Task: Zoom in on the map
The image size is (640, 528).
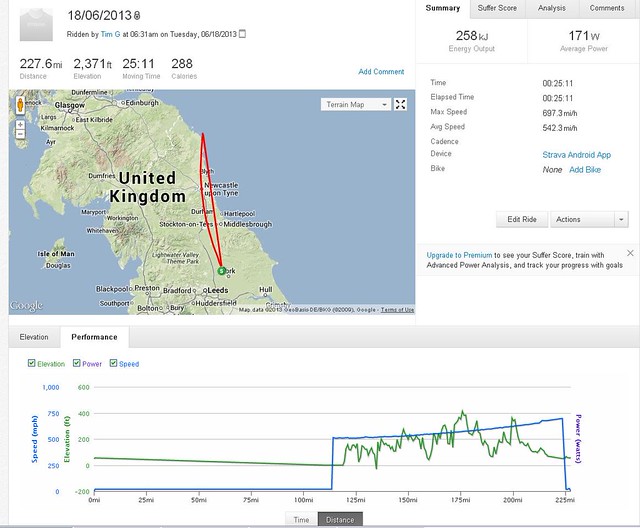Action: tap(18, 125)
